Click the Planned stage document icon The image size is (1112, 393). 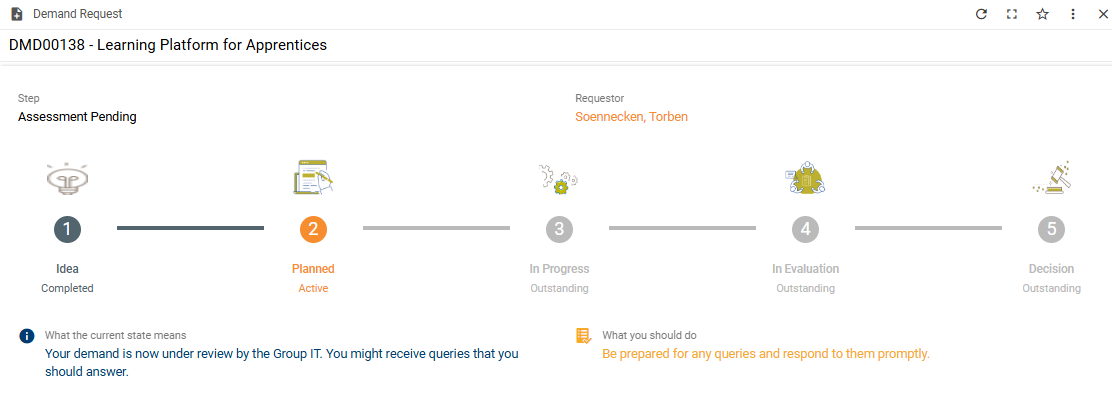point(313,177)
